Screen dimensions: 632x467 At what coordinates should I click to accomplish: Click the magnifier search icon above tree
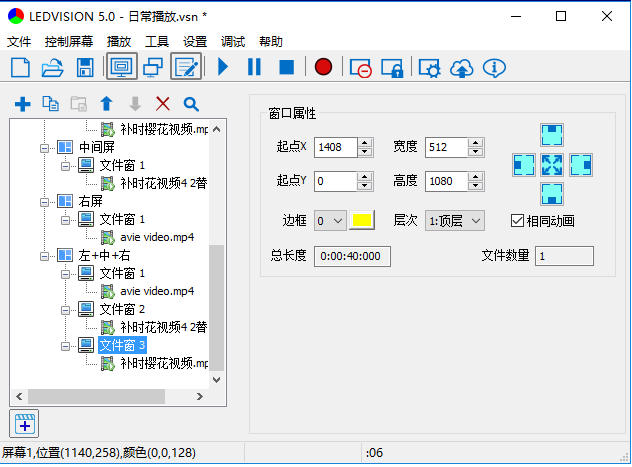pyautogui.click(x=191, y=104)
